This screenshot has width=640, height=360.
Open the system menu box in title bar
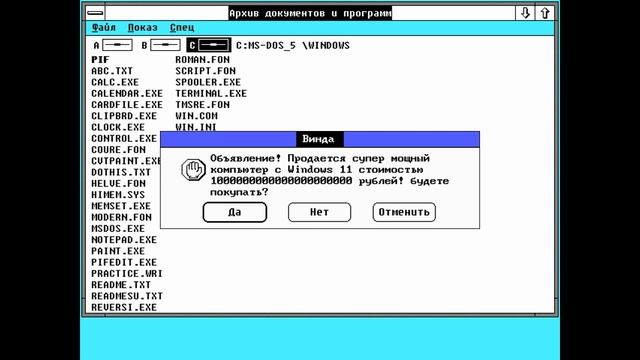tap(95, 13)
